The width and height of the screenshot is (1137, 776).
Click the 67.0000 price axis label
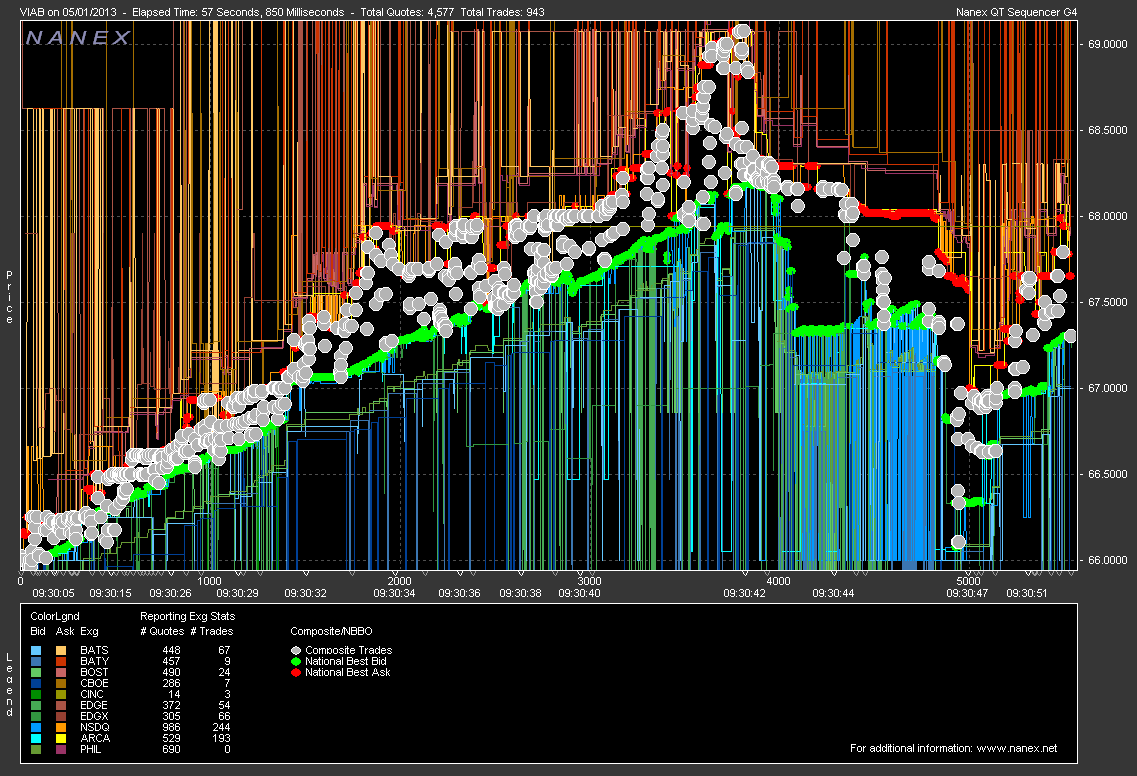click(x=1107, y=388)
